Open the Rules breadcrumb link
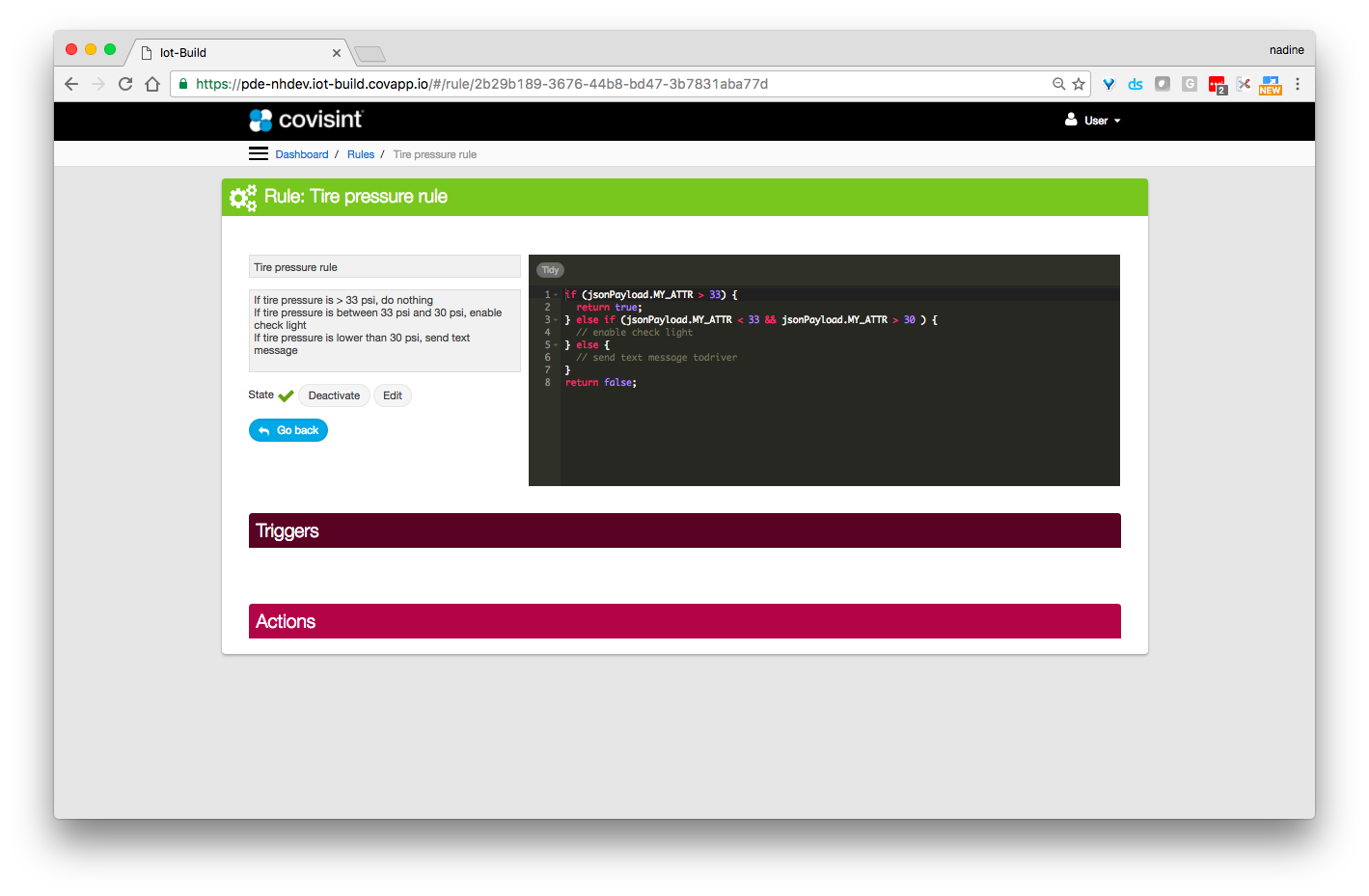 point(361,154)
